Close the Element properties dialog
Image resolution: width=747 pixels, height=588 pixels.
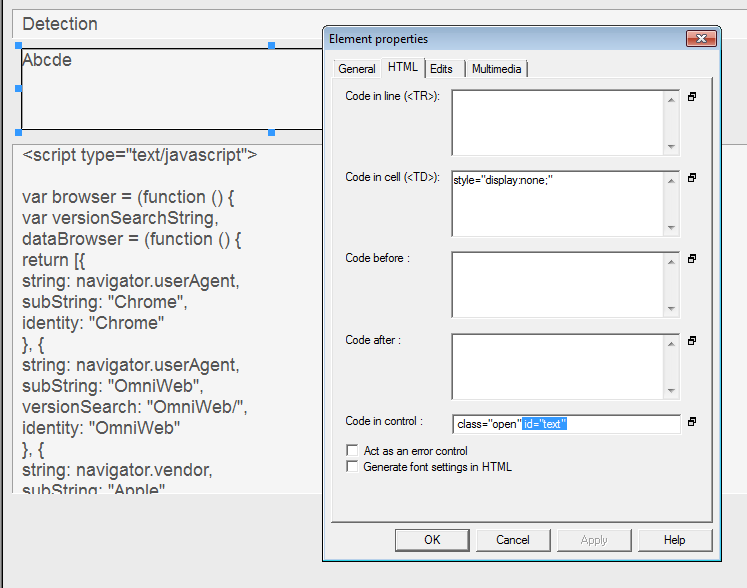pyautogui.click(x=701, y=39)
